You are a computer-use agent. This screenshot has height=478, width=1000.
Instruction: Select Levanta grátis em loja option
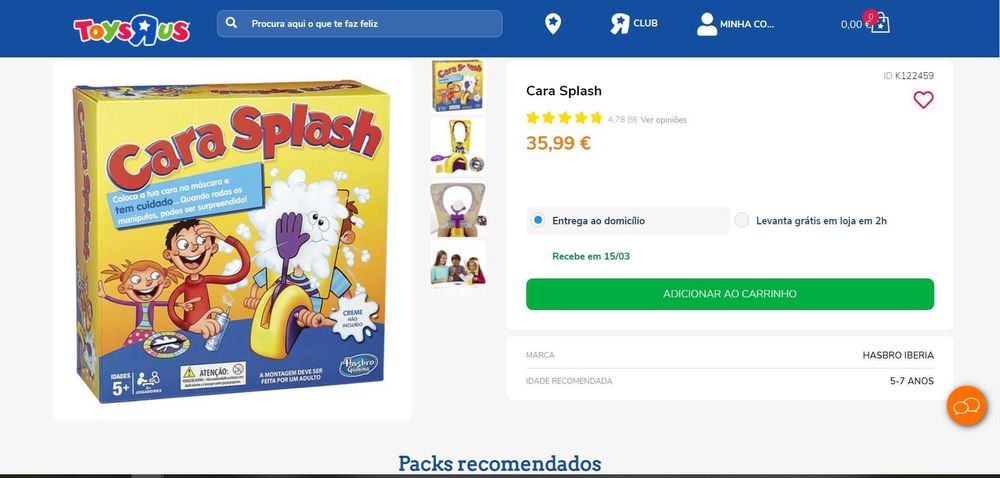[811, 221]
